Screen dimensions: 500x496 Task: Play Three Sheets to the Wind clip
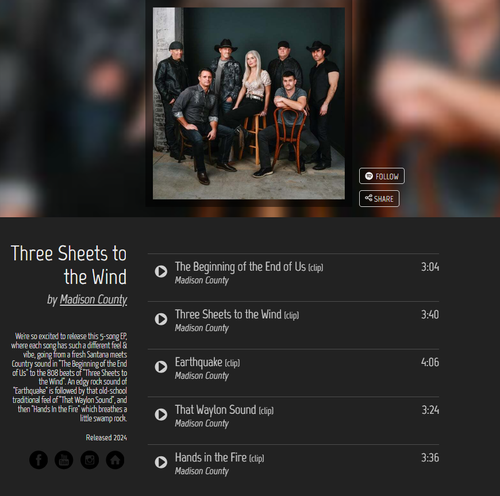pos(161,319)
